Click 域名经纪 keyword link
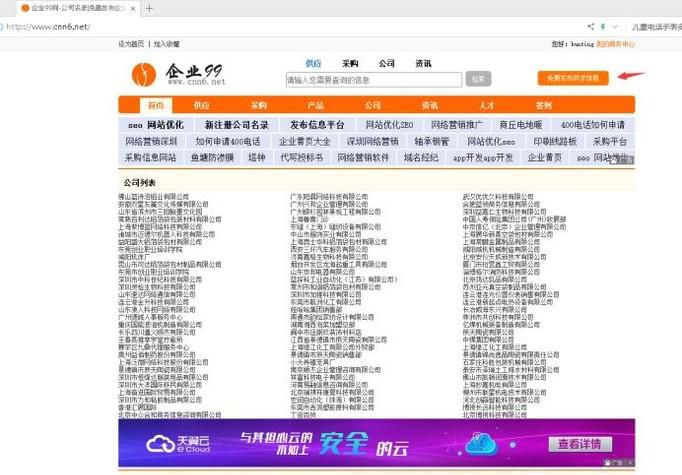 point(421,158)
